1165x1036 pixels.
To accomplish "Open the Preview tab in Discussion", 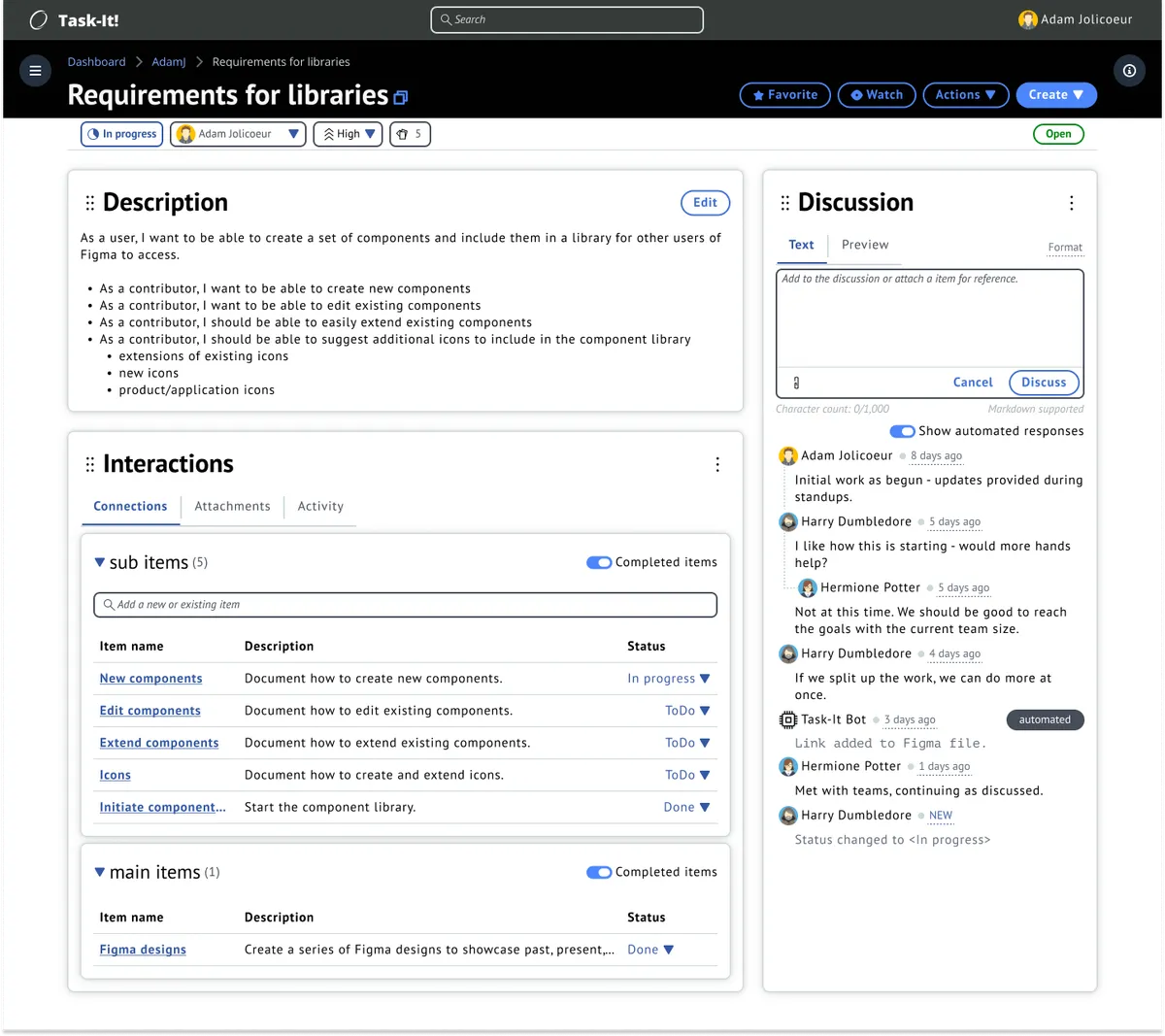I will [x=865, y=245].
